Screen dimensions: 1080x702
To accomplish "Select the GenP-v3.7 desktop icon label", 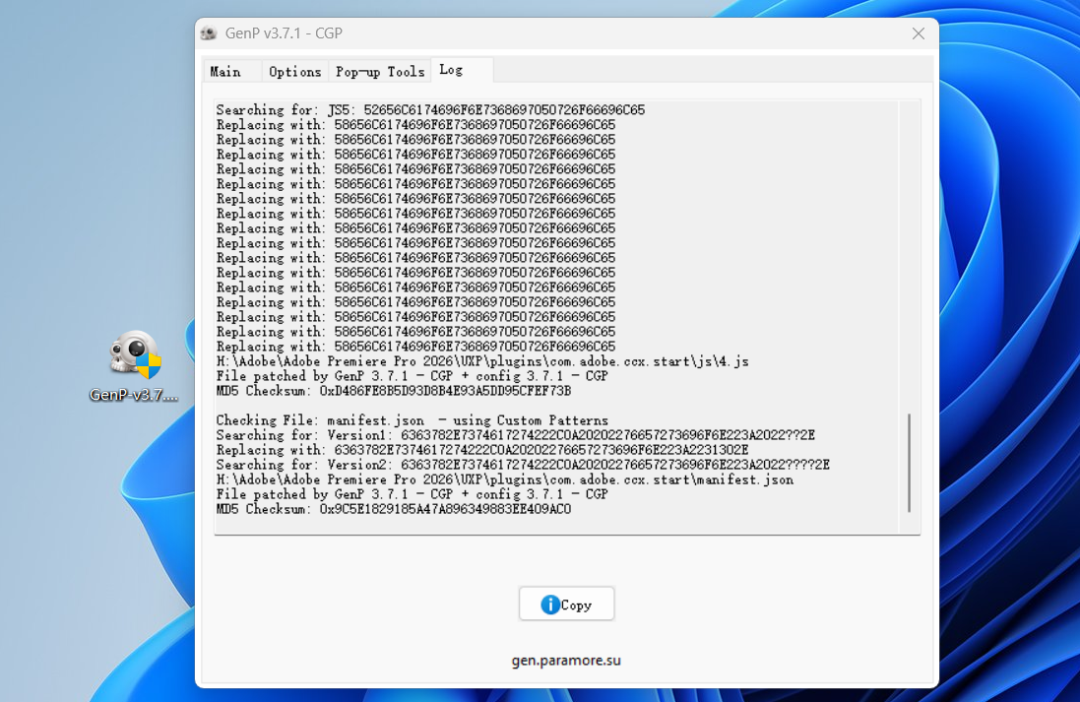I will (x=134, y=395).
